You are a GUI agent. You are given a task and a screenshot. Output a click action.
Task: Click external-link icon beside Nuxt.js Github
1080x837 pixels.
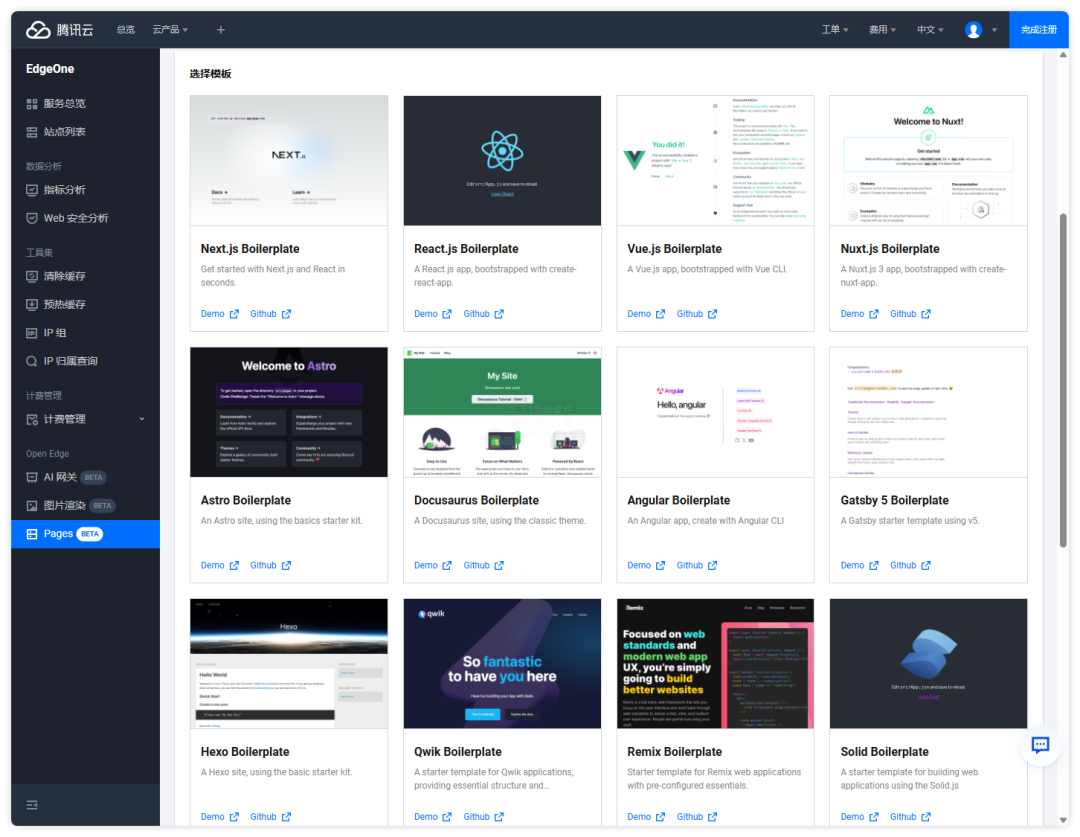tap(926, 313)
